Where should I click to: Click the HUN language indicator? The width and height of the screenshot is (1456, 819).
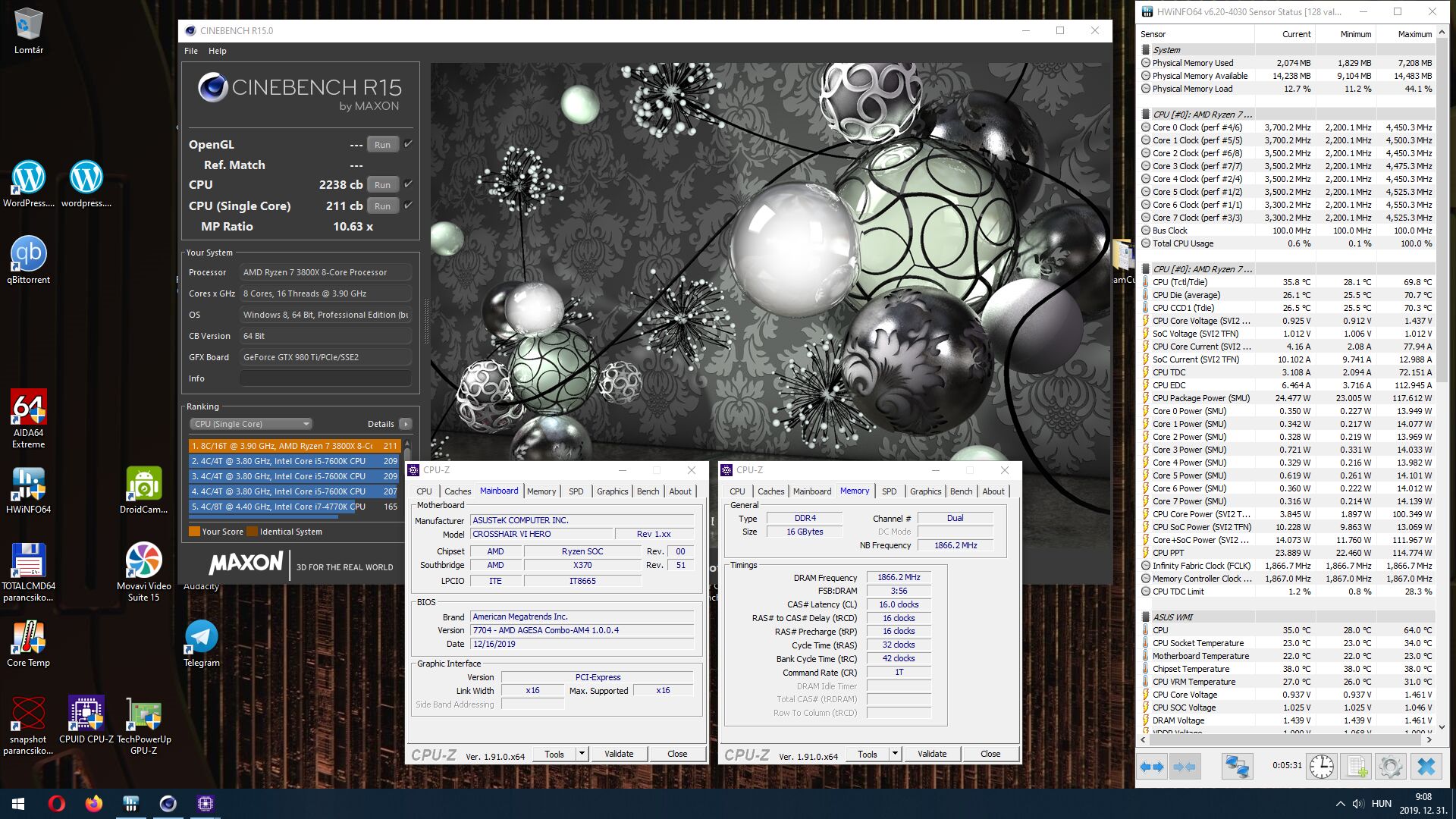point(1382,804)
